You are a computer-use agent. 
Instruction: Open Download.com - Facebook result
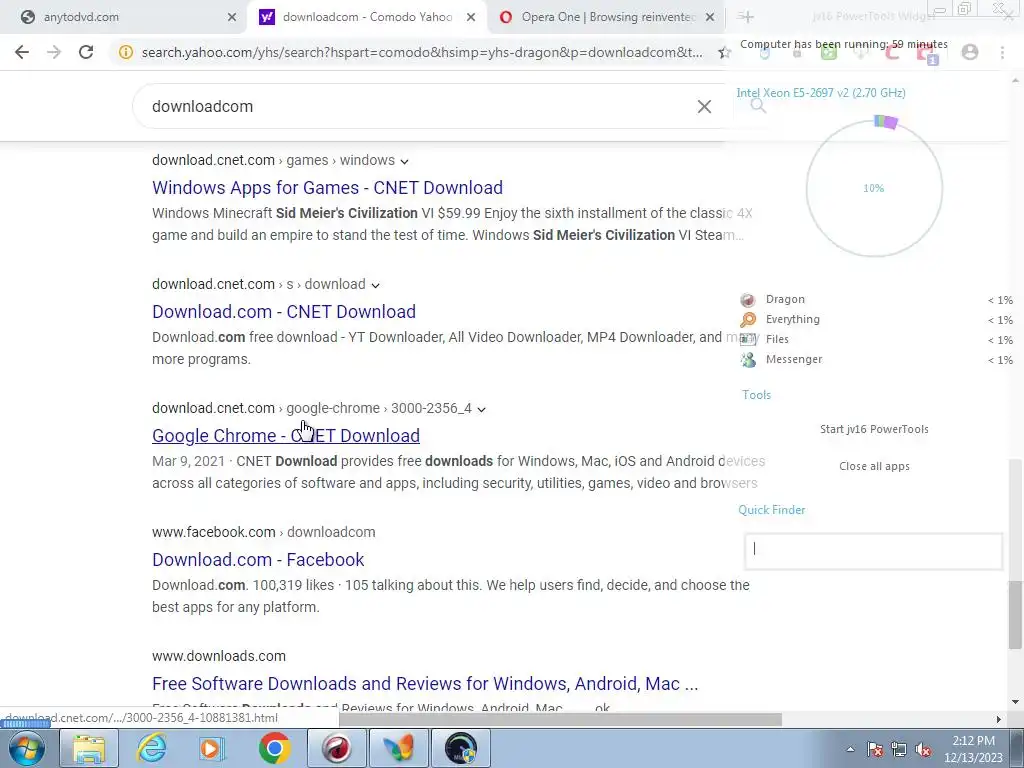[x=258, y=560]
